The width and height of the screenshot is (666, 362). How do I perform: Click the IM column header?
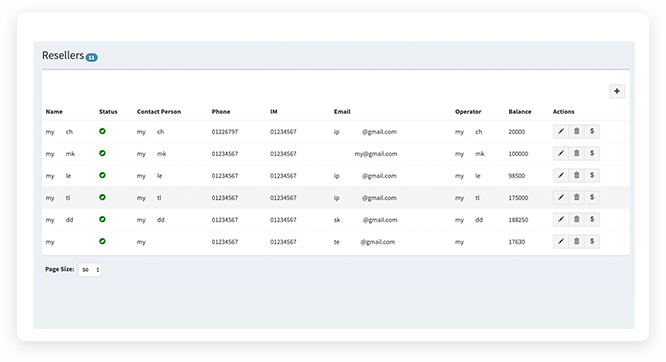(x=274, y=112)
